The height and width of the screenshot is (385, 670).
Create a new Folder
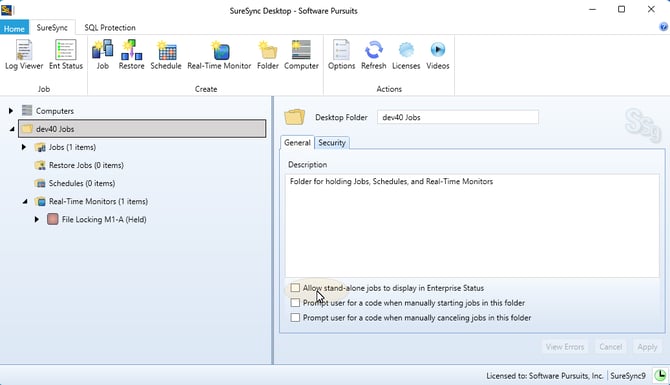(268, 55)
